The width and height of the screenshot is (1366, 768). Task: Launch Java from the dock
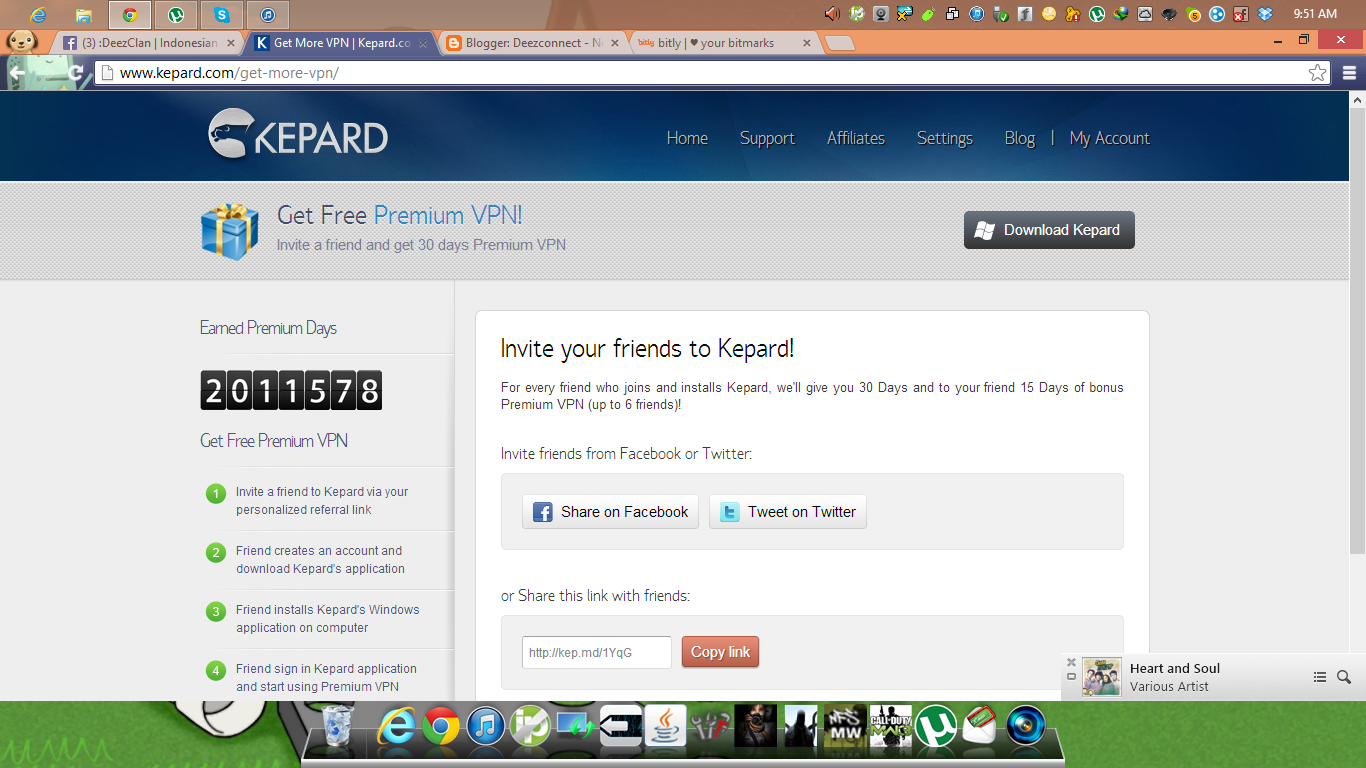point(664,726)
